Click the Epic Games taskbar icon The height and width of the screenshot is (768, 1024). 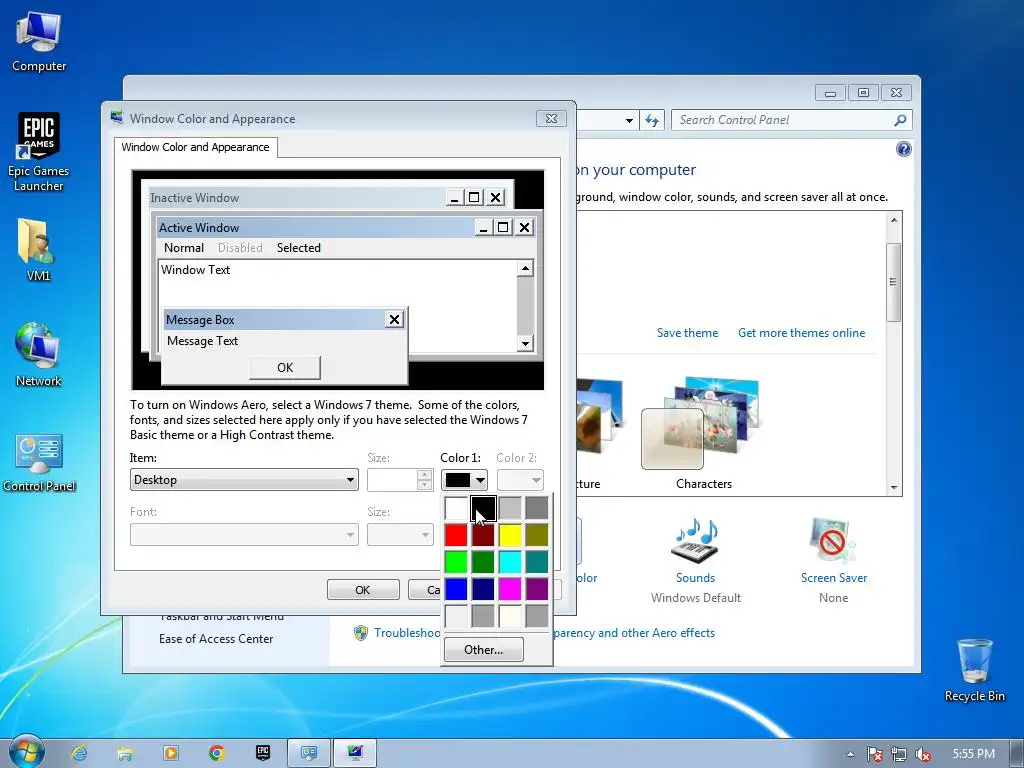263,753
